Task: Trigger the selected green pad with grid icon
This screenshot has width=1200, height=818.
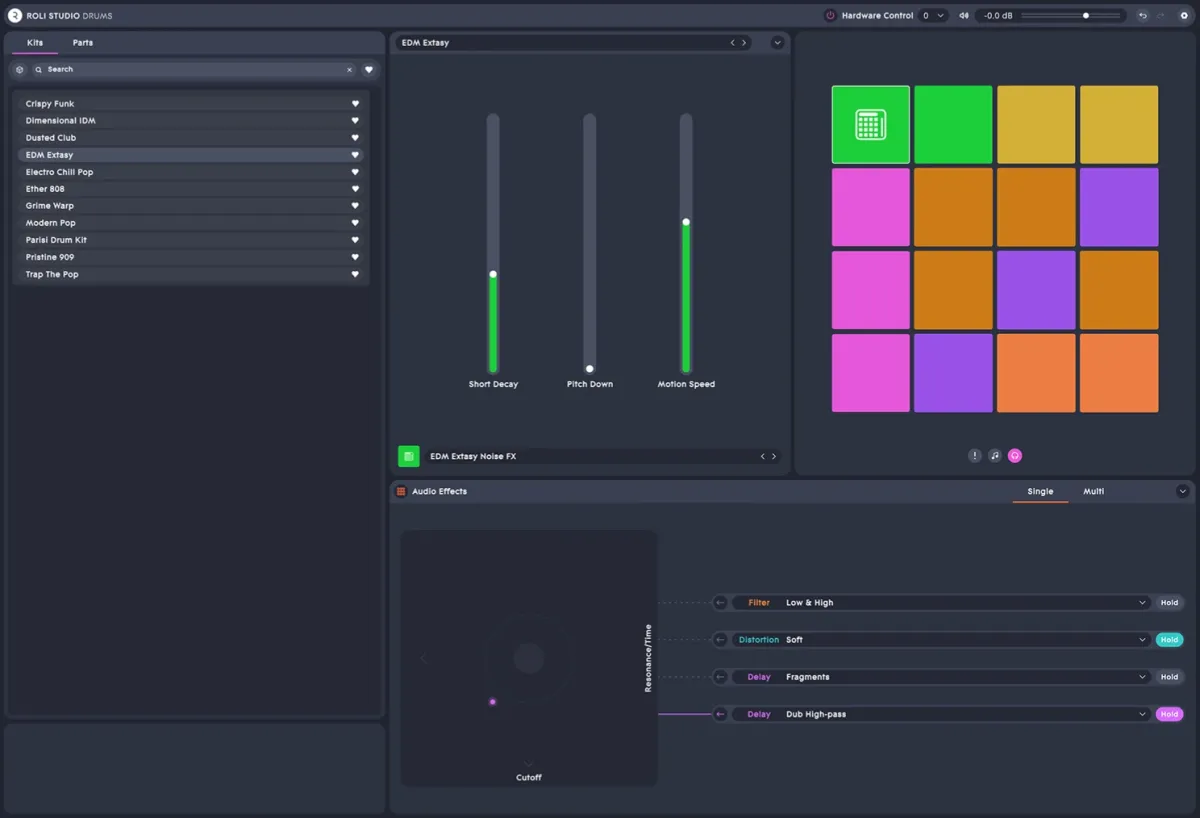Action: [x=871, y=125]
